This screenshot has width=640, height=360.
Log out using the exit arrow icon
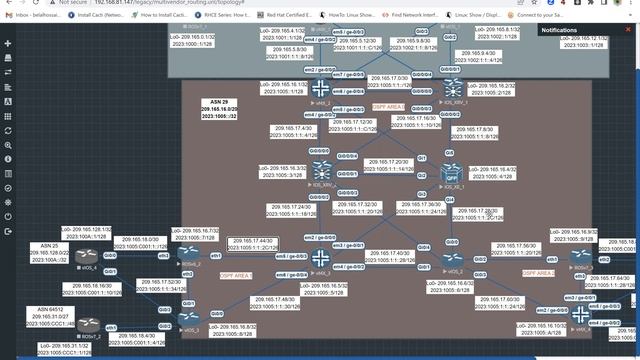coord(8,231)
